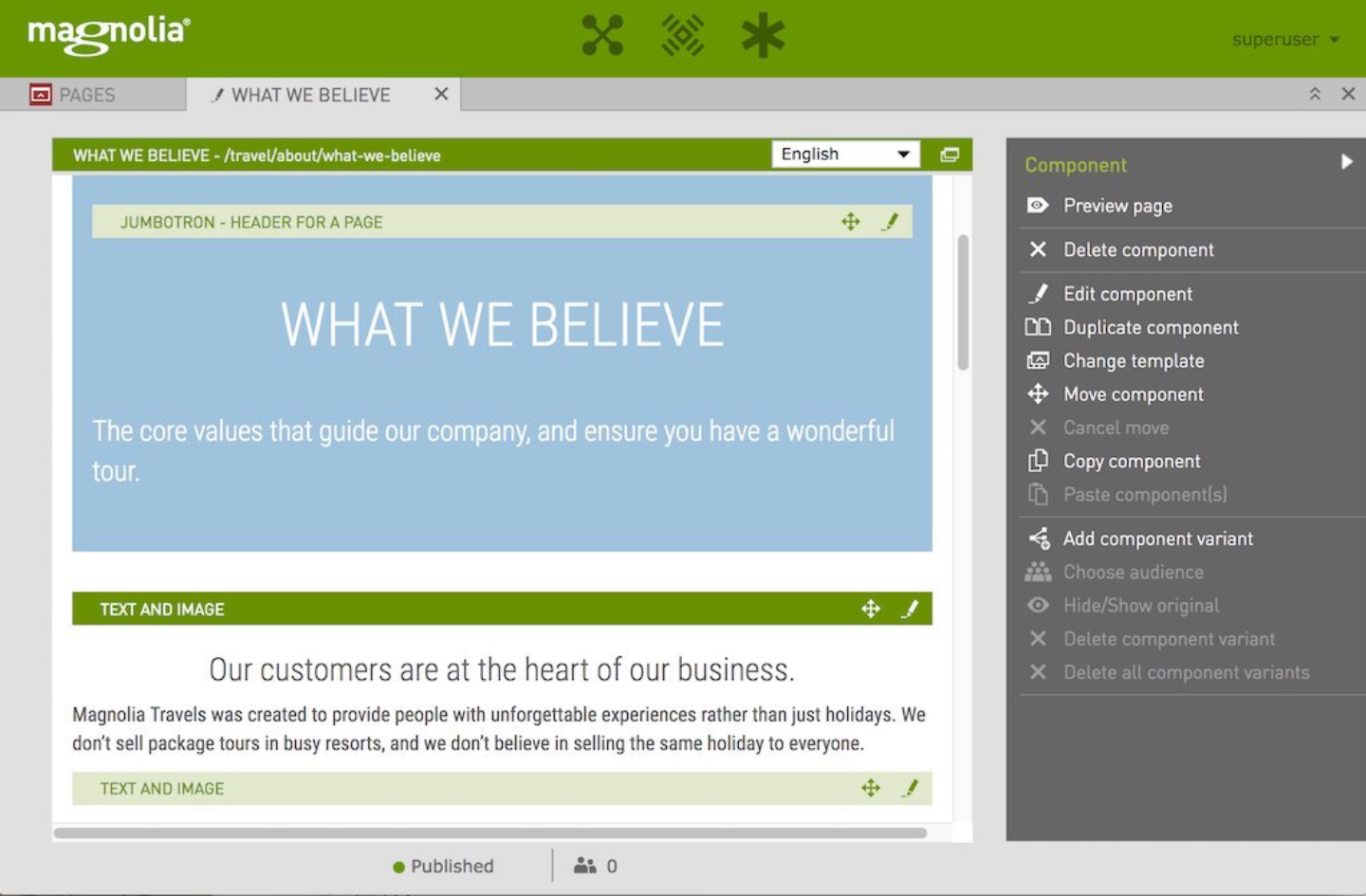The height and width of the screenshot is (896, 1366).
Task: Collapse the app view with the double chevron
Action: tap(1316, 94)
